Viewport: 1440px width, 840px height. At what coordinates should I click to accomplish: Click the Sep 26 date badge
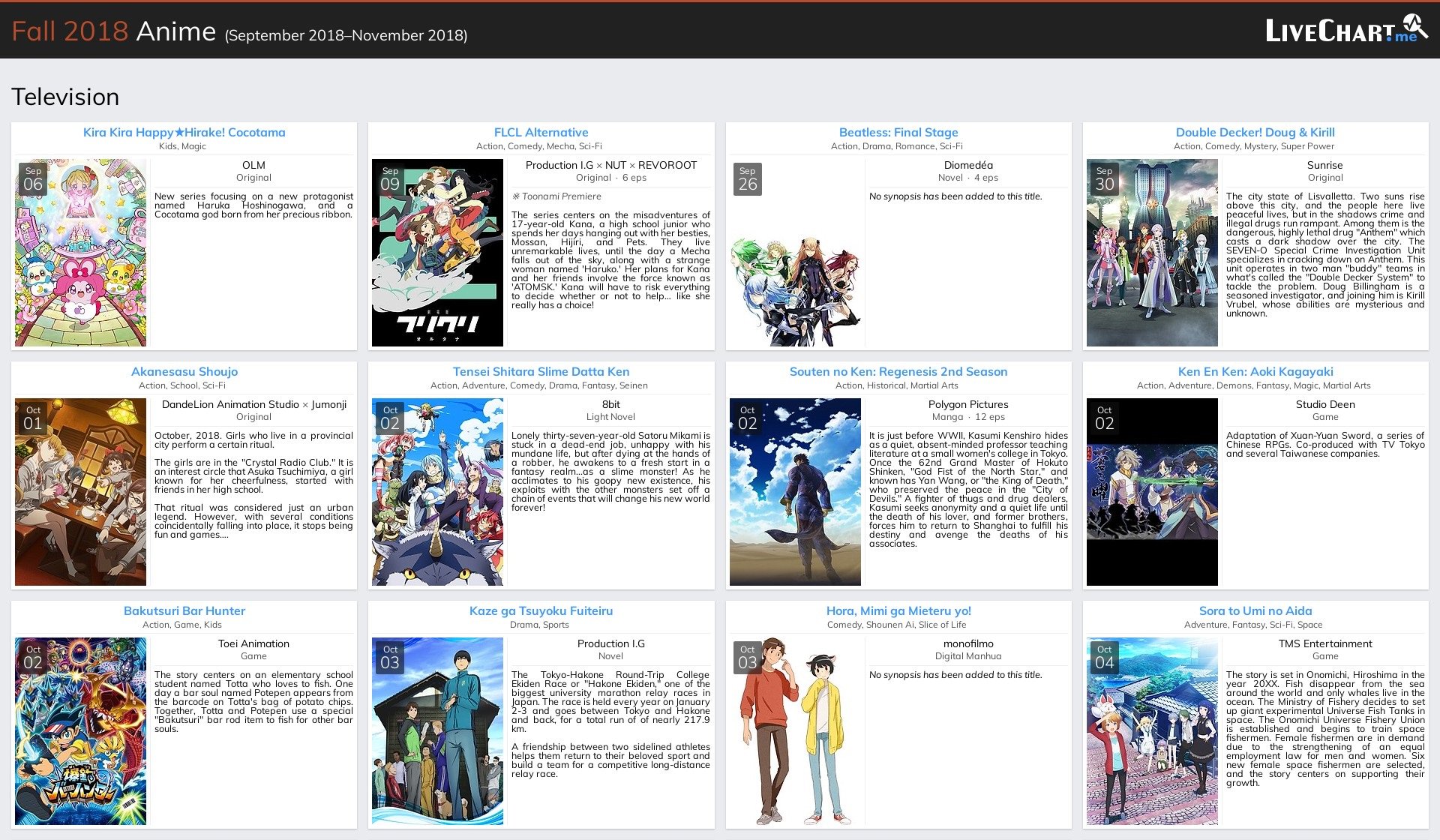point(748,179)
